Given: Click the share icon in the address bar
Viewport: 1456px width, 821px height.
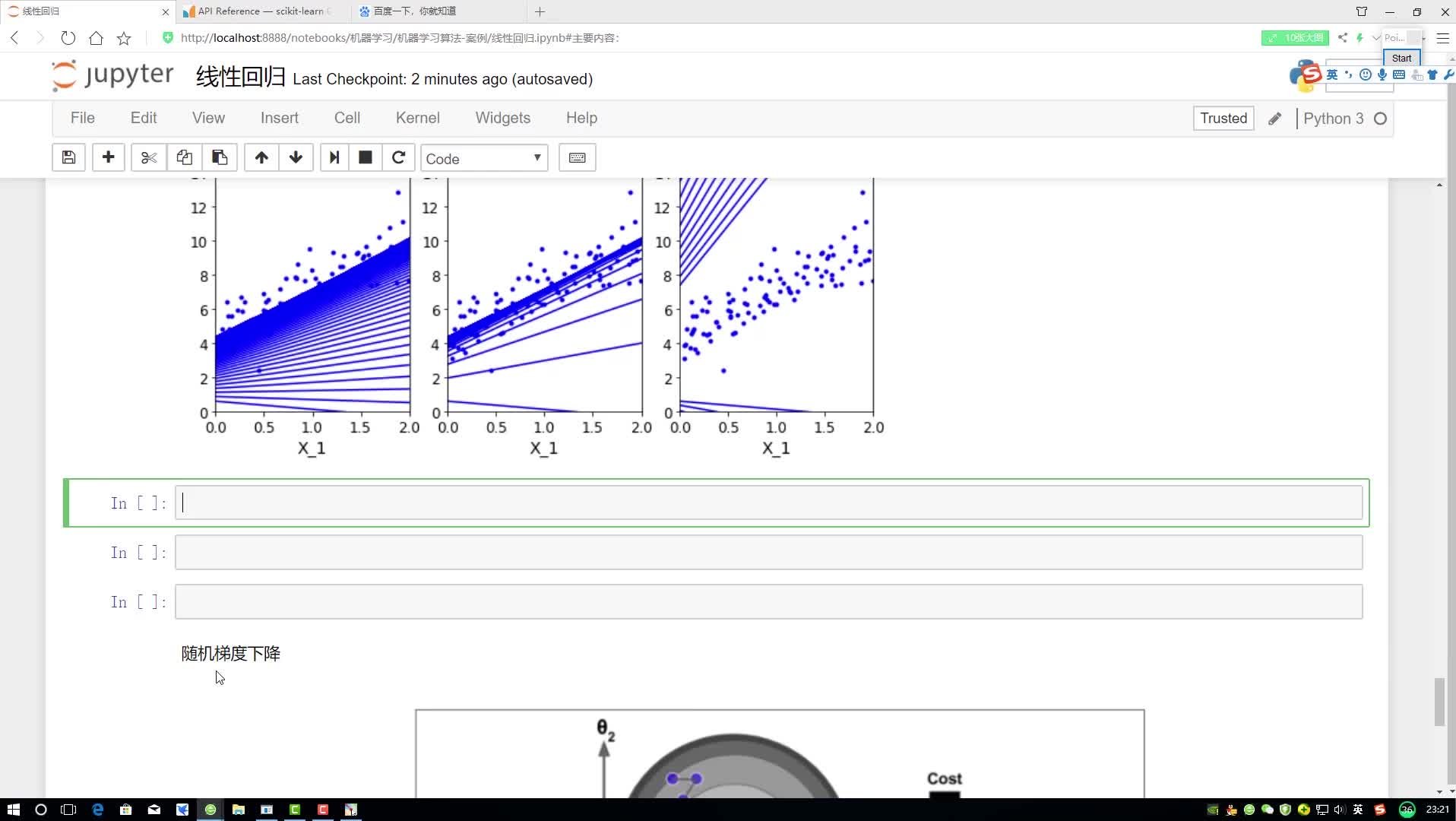Looking at the screenshot, I should [x=1343, y=37].
